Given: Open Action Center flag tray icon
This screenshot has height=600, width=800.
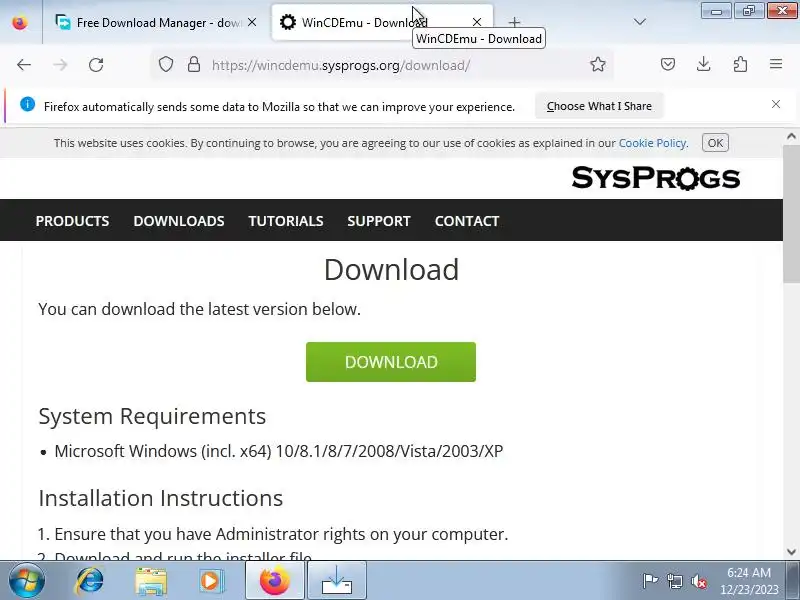Looking at the screenshot, I should (650, 581).
